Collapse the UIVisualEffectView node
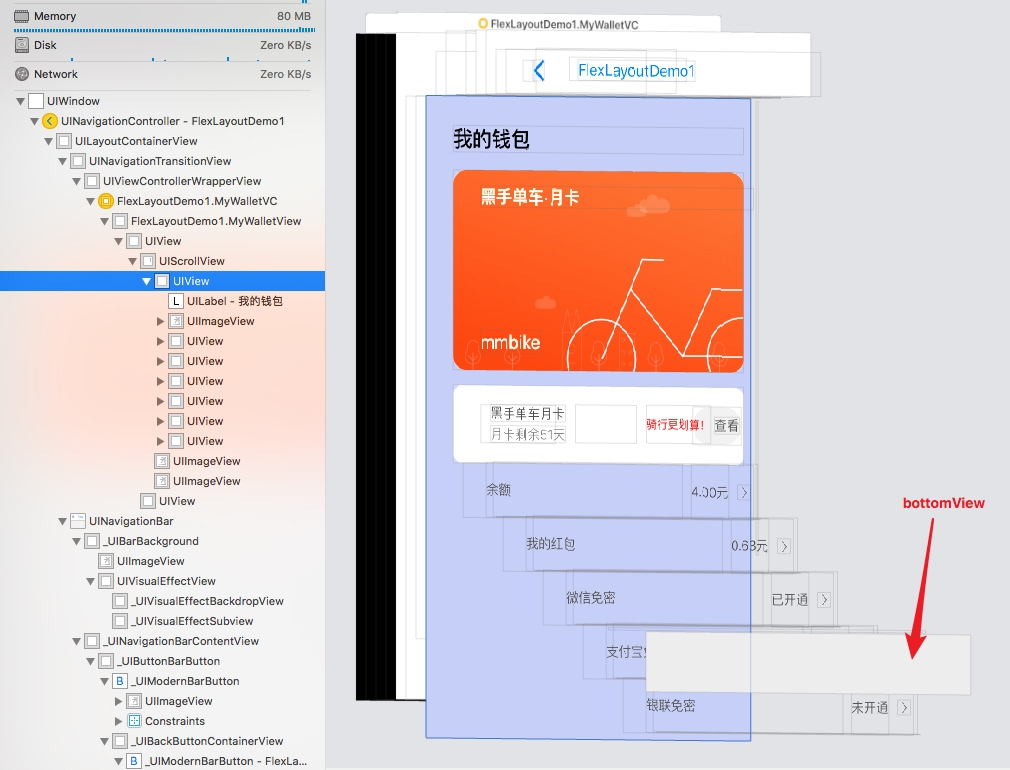The width and height of the screenshot is (1010, 770). coord(90,581)
